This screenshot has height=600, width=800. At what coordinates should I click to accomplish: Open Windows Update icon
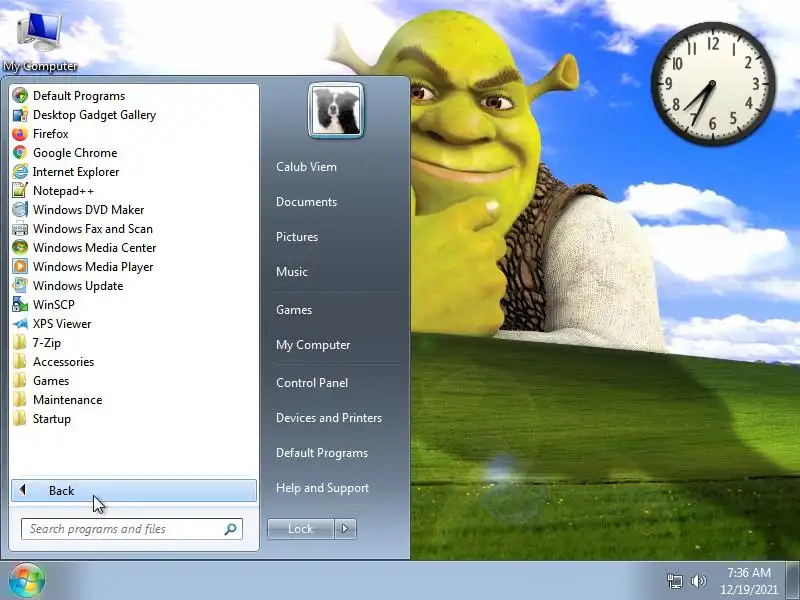click(20, 285)
